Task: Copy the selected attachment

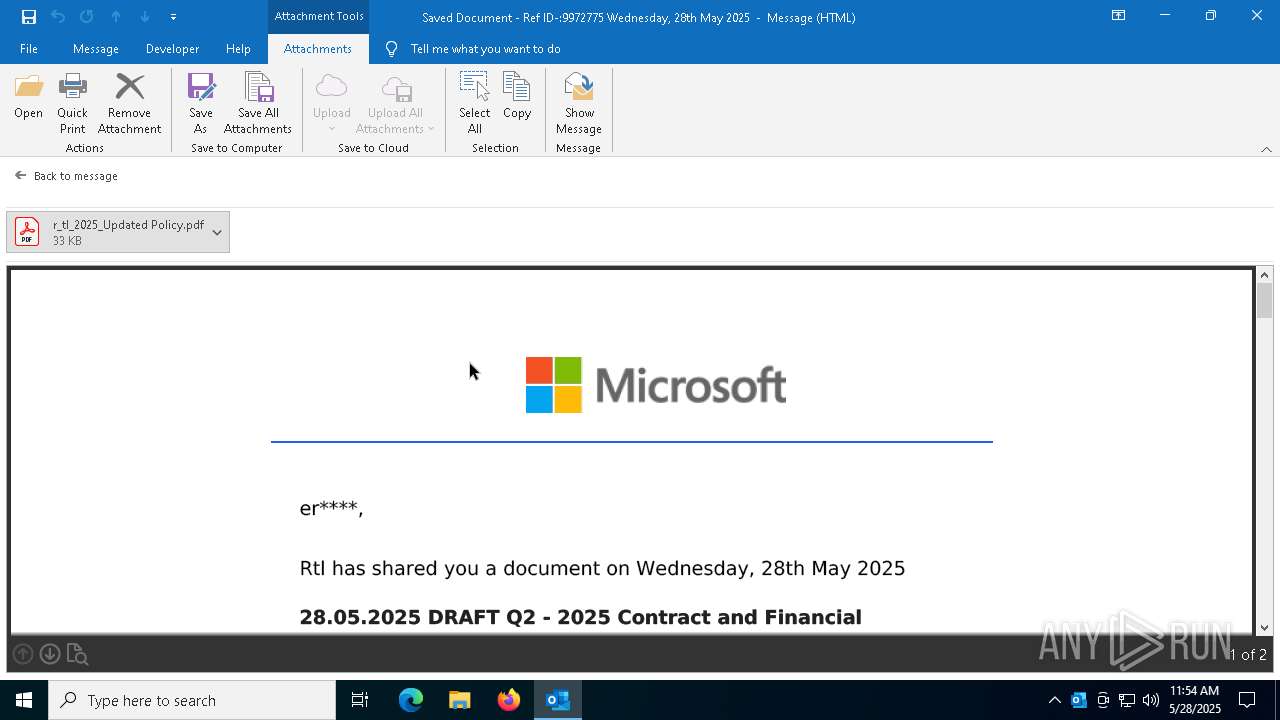Action: [517, 97]
